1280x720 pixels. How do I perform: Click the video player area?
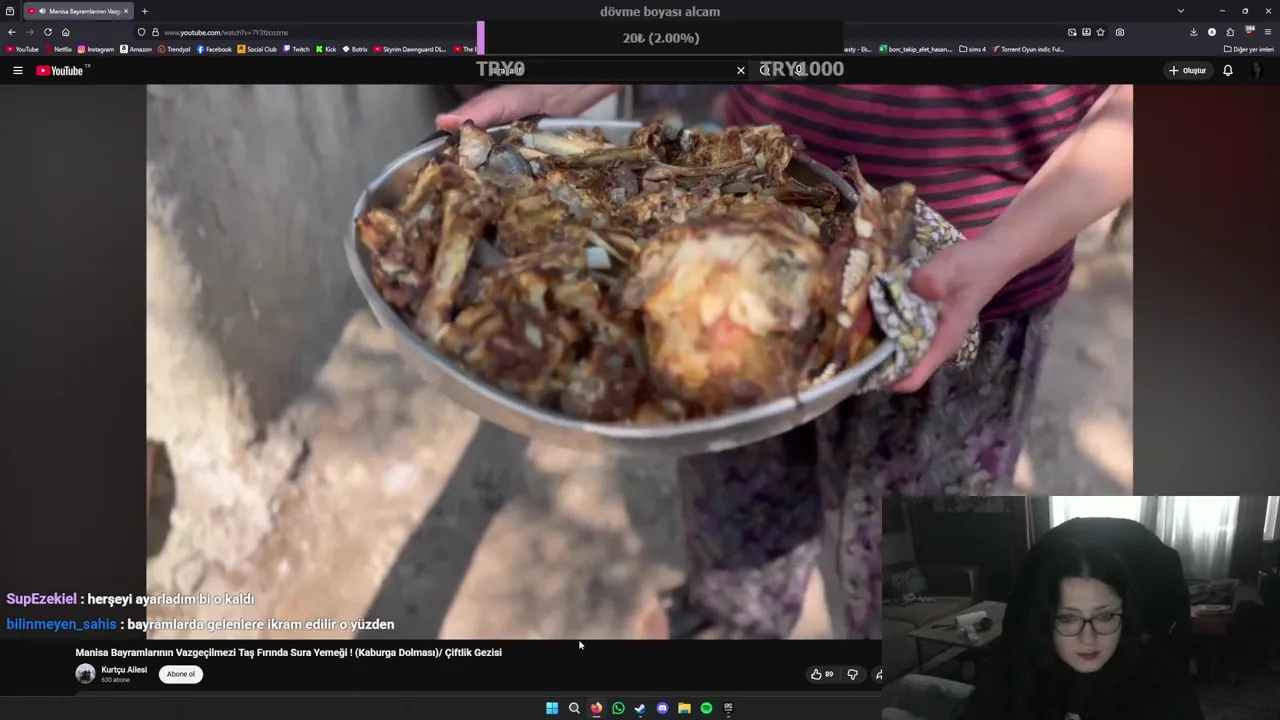(640, 360)
